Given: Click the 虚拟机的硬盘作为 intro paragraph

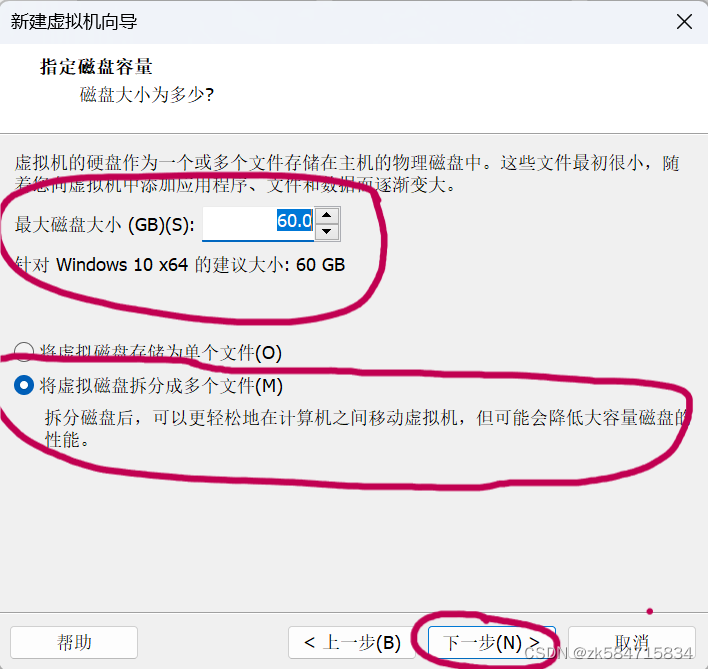Looking at the screenshot, I should [x=347, y=174].
